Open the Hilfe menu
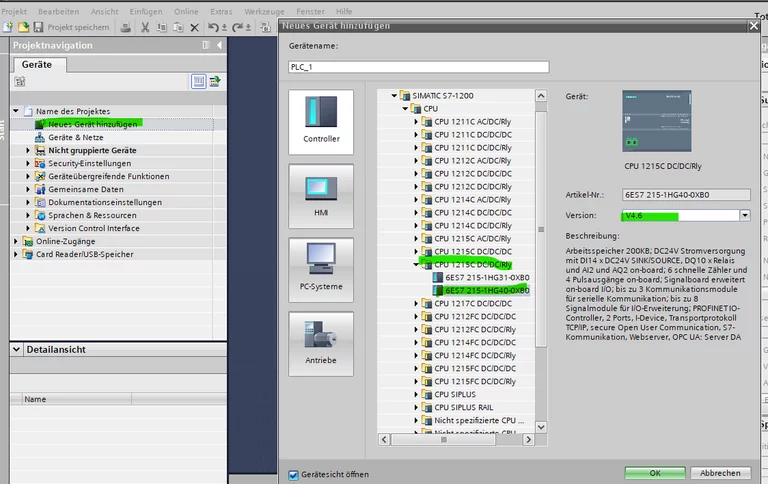The height and width of the screenshot is (484, 768). point(344,11)
